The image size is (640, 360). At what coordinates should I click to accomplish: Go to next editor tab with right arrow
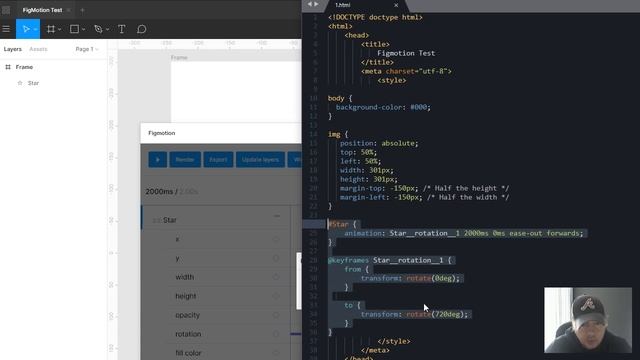pos(316,4)
